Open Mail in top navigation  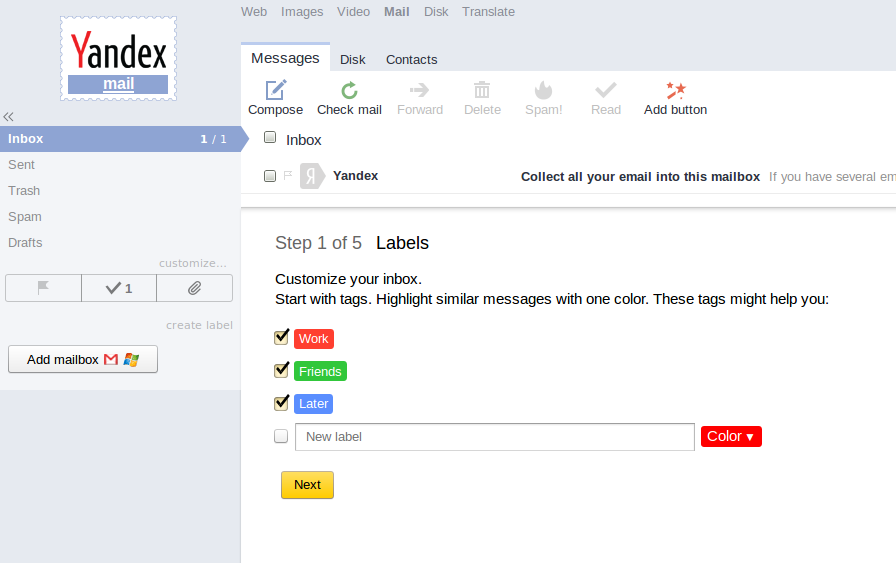[x=397, y=11]
